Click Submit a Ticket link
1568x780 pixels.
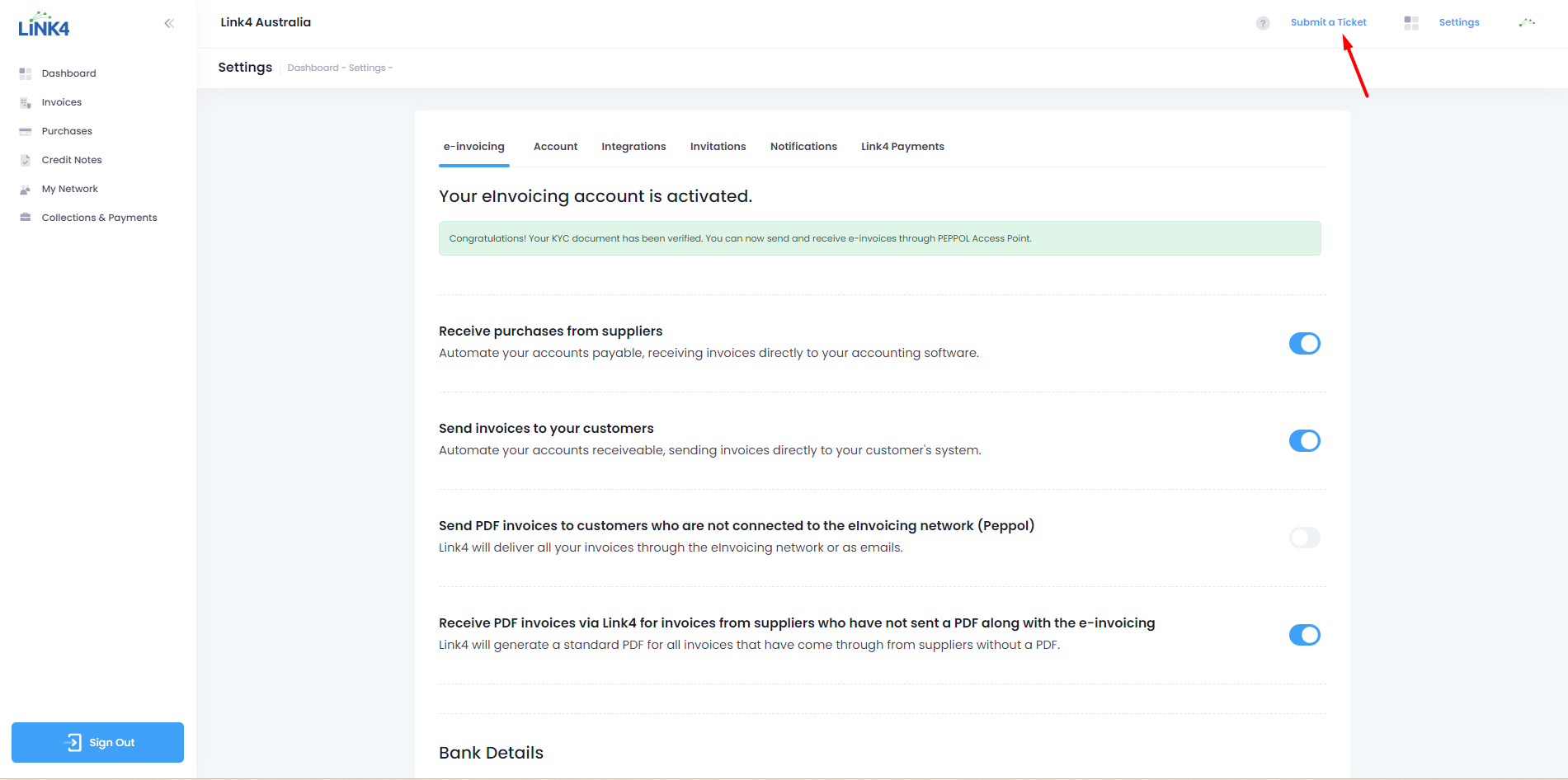[1328, 22]
